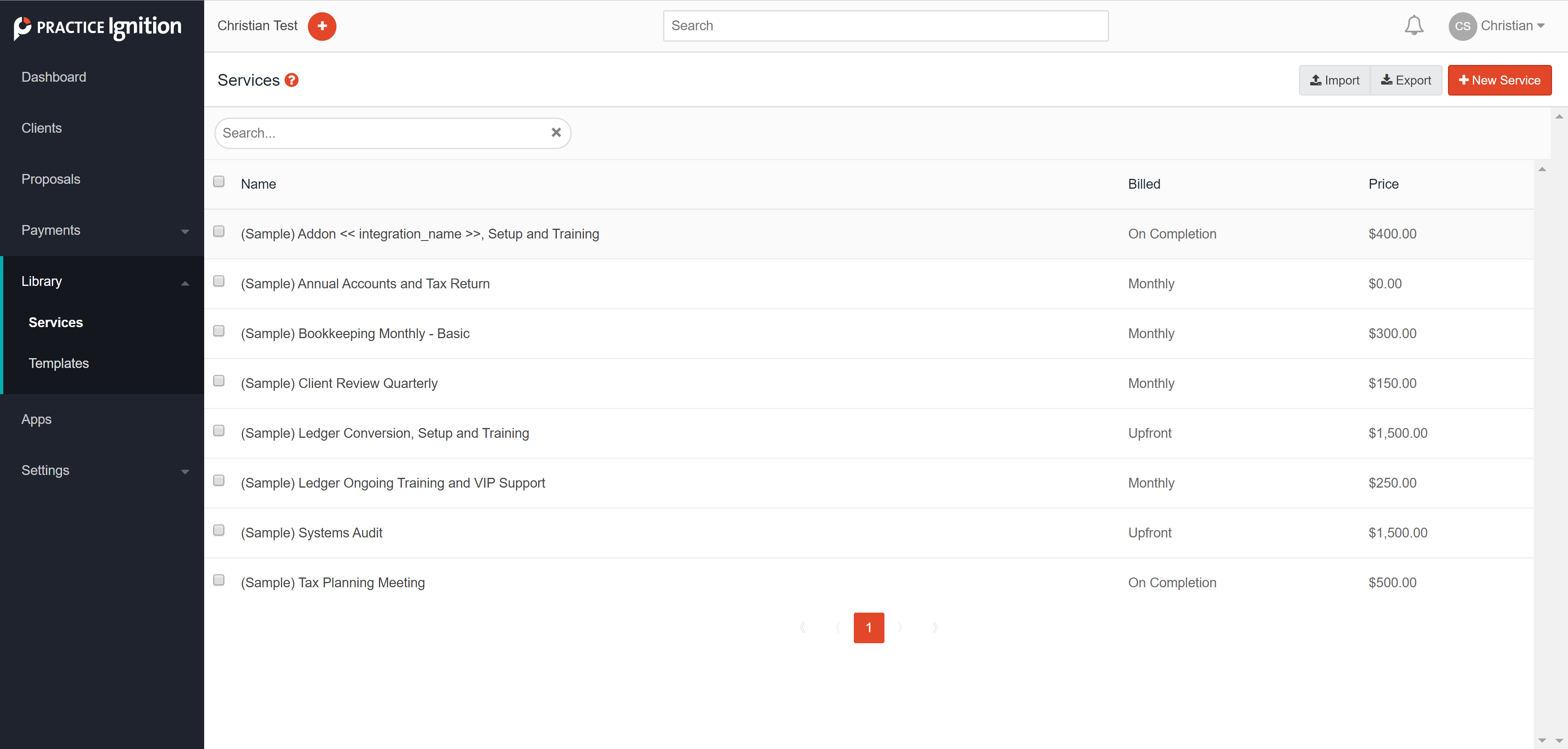Open Templates in the Library submenu
Viewport: 1568px width, 749px height.
pos(58,363)
